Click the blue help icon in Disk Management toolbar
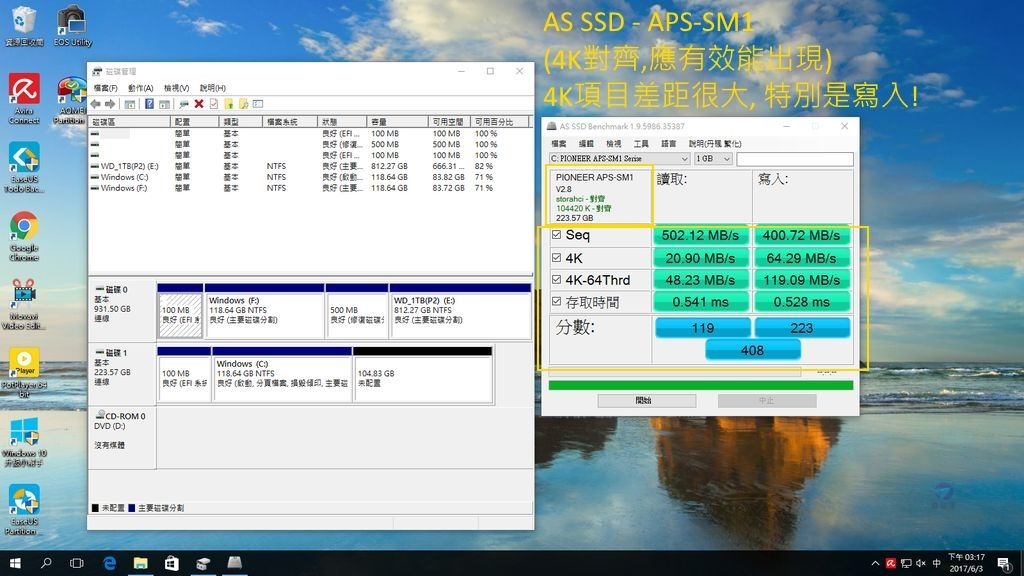This screenshot has height=576, width=1024. (x=149, y=103)
